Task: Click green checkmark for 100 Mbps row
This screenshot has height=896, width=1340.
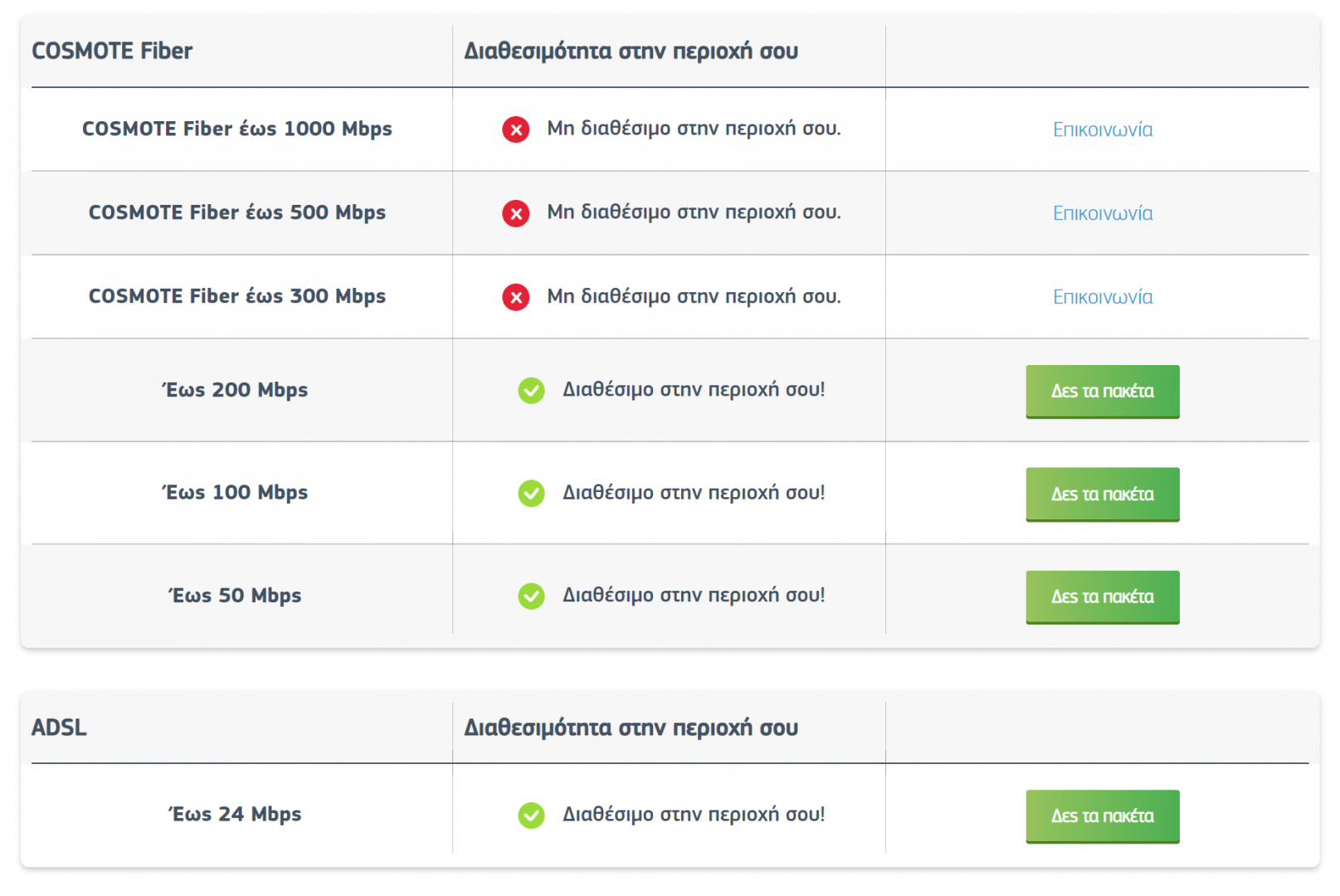Action: 531,493
